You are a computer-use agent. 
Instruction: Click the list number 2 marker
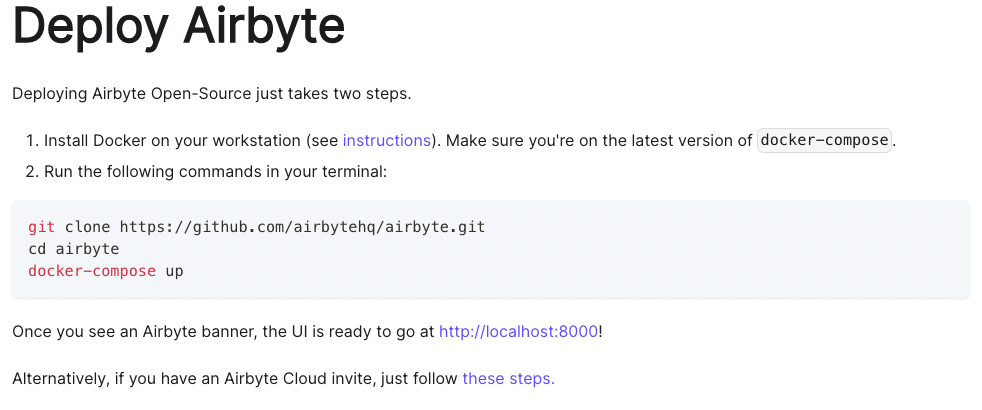pyautogui.click(x=31, y=172)
